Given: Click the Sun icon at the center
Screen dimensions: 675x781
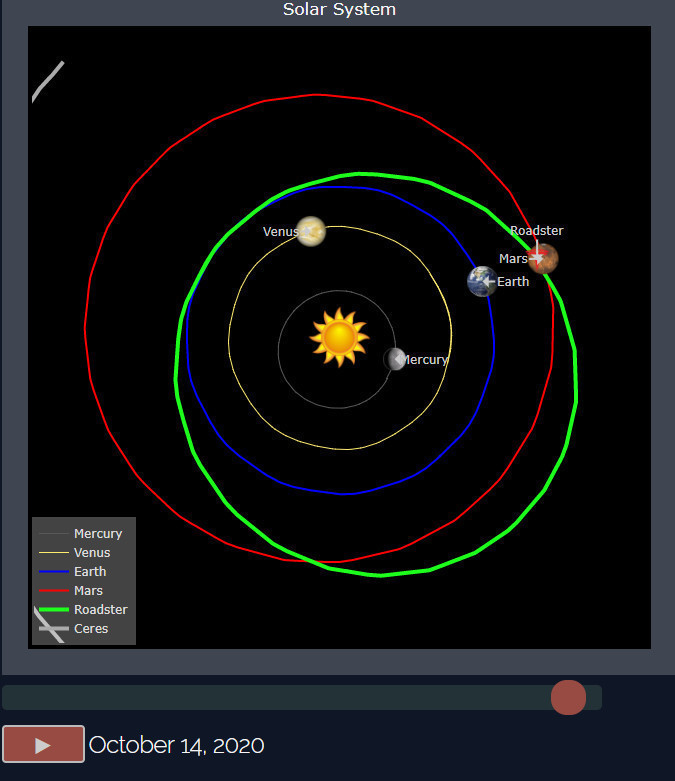Looking at the screenshot, I should tap(339, 338).
